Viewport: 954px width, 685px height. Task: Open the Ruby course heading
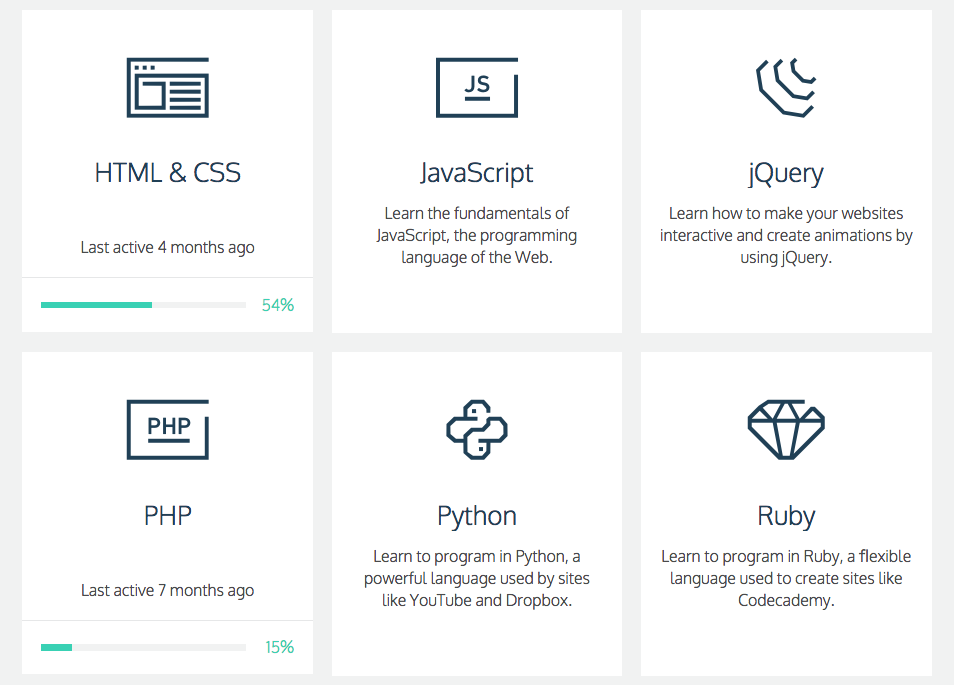pyautogui.click(x=786, y=516)
